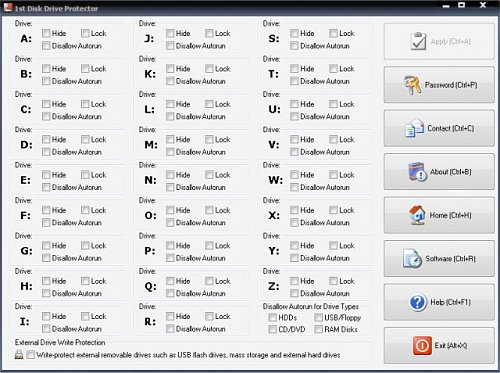Click 1st Disk Drive Protector title text
The image size is (500, 373).
point(56,8)
